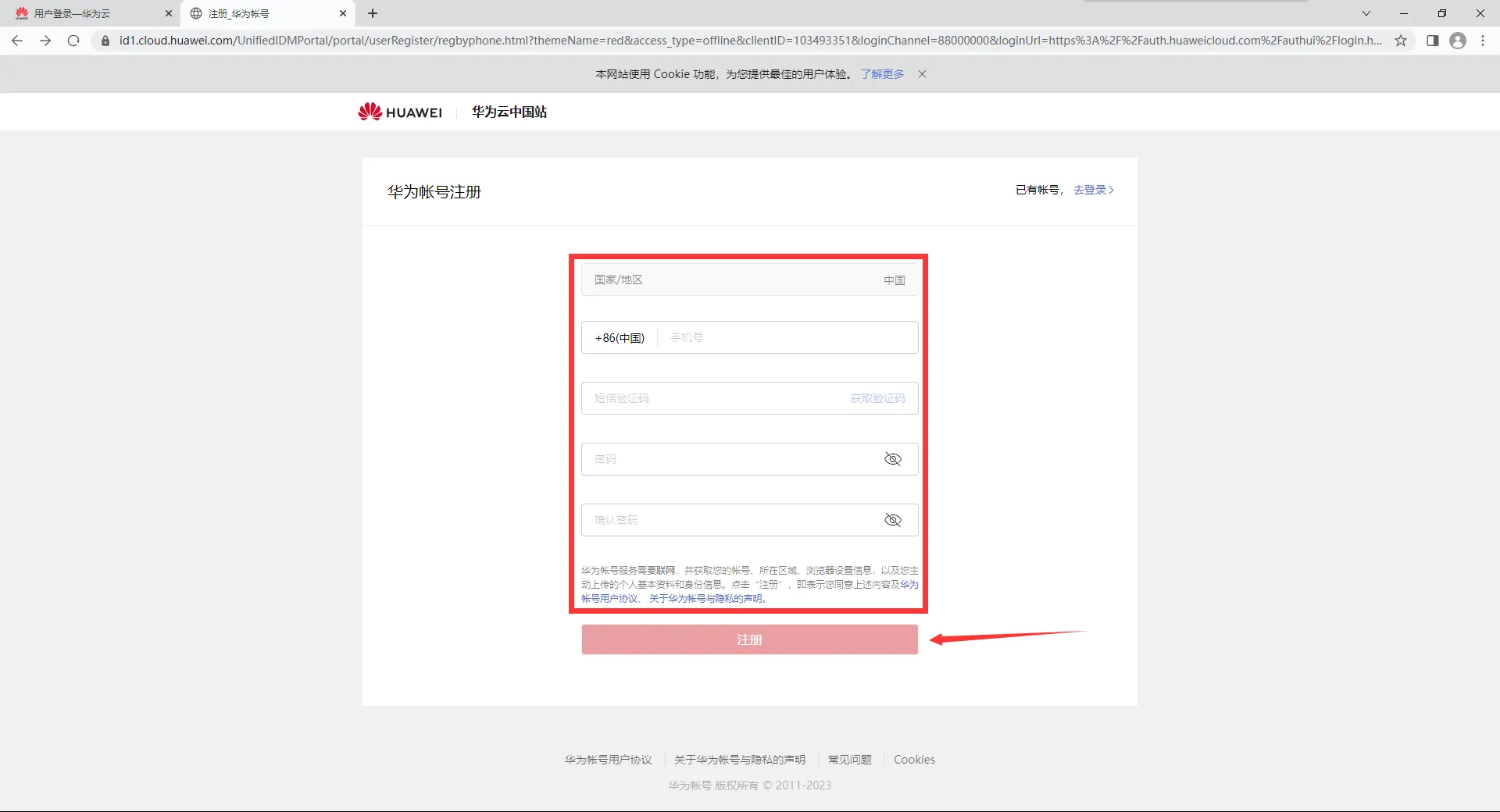Viewport: 1500px width, 812px height.
Task: Toggle visibility eye in 密码 field
Action: click(x=893, y=459)
